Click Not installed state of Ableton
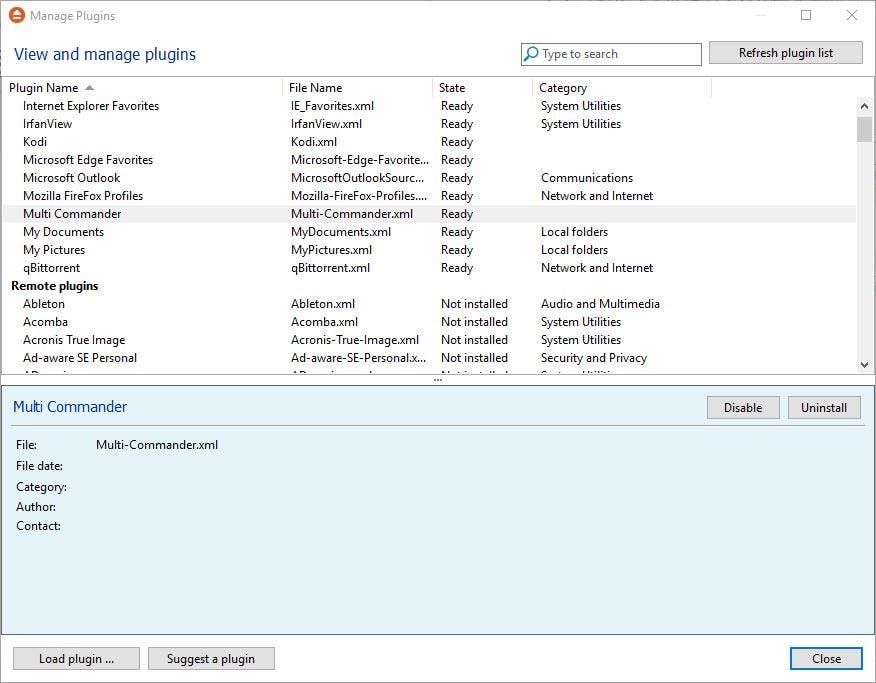 pos(474,304)
